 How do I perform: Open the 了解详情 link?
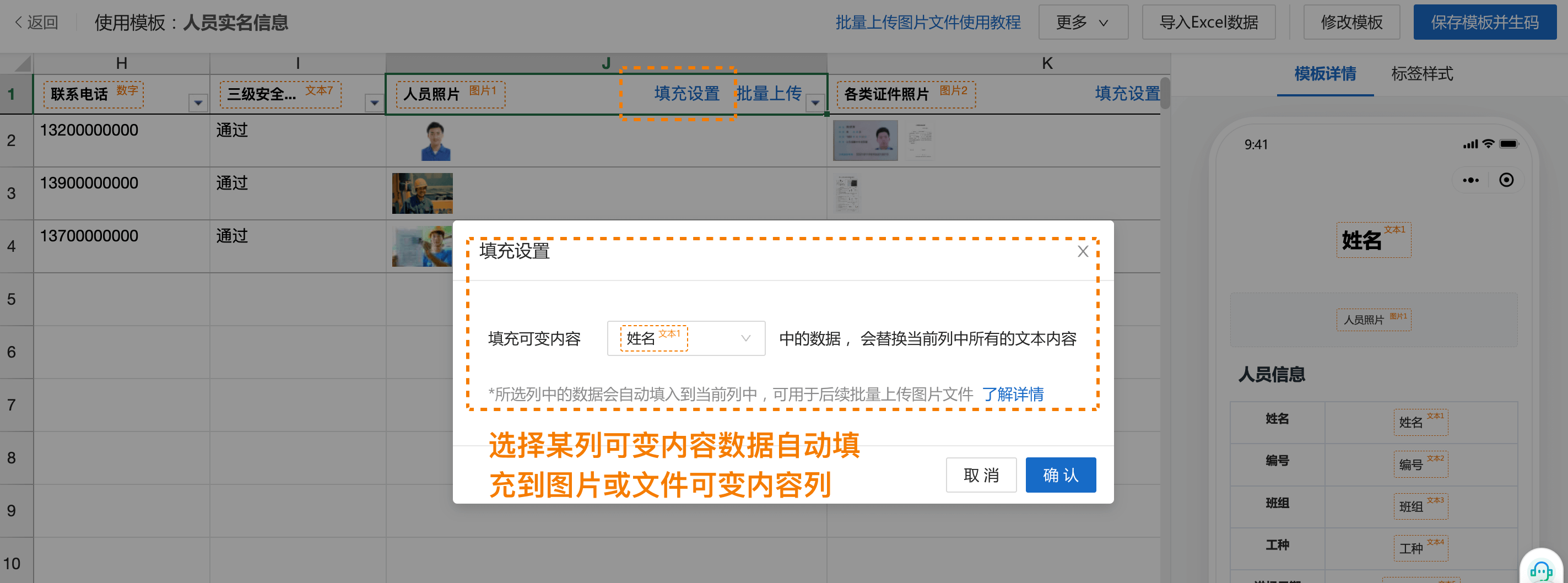(1013, 395)
